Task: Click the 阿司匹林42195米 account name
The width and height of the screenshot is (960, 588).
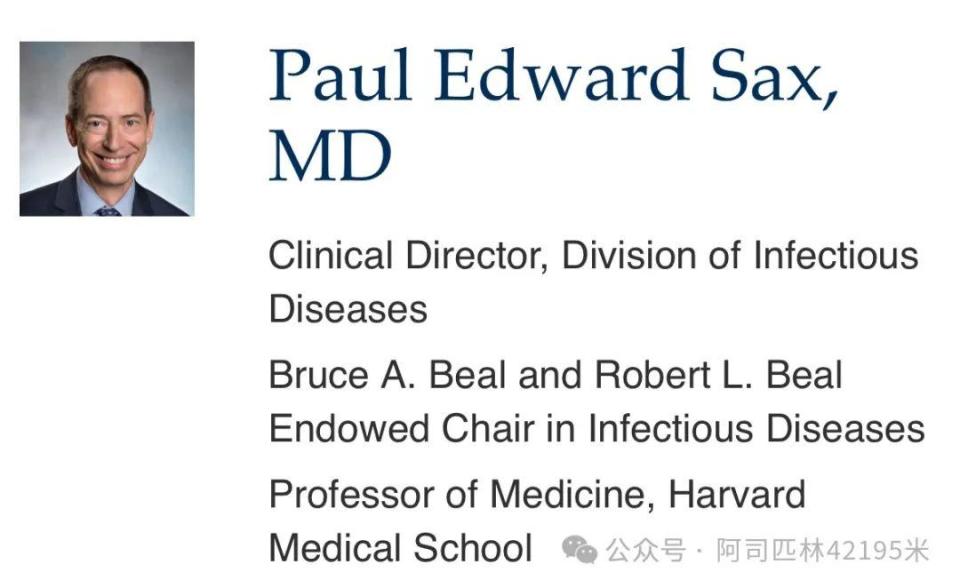Action: pyautogui.click(x=823, y=550)
